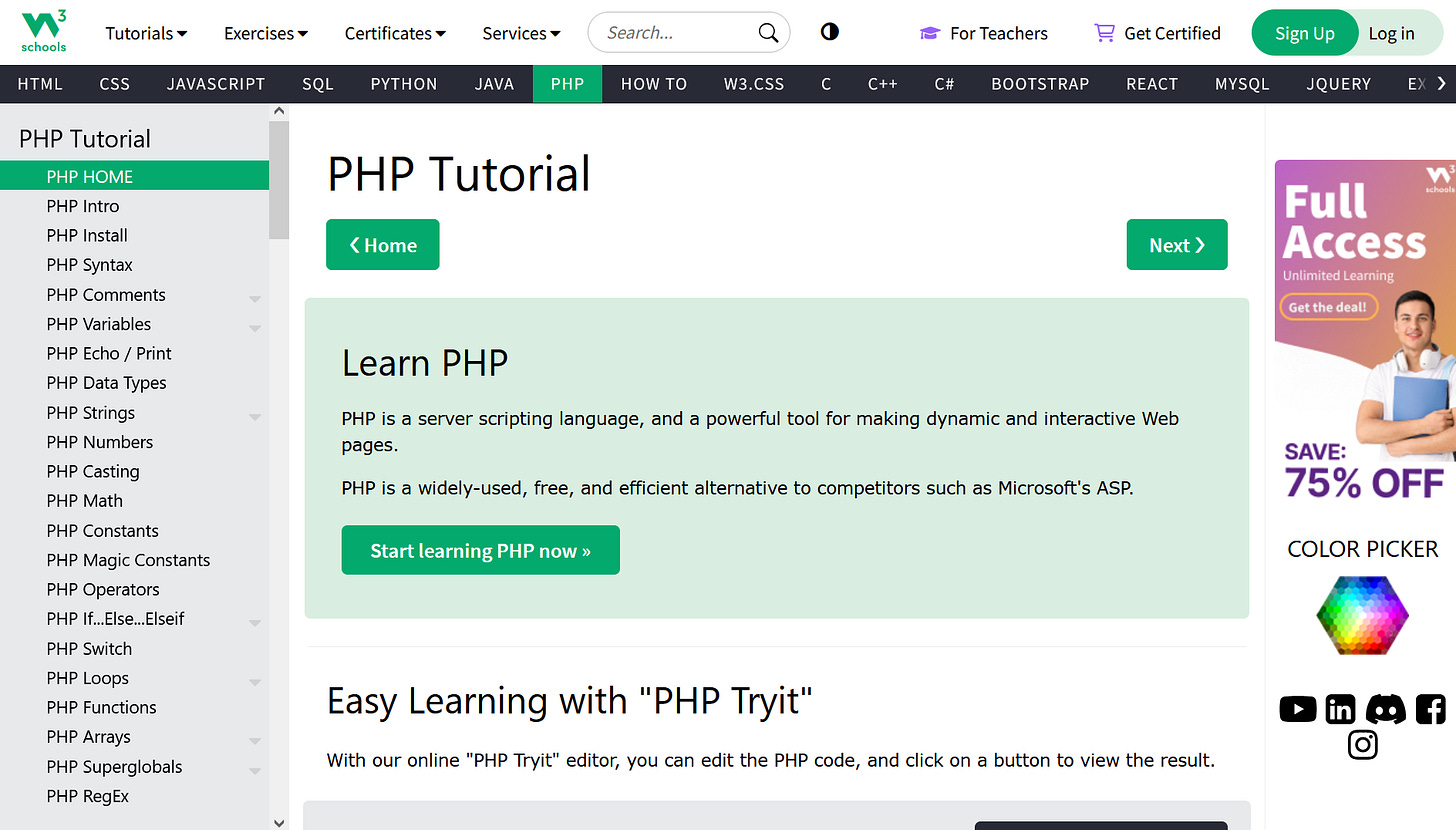Image resolution: width=1456 pixels, height=830 pixels.
Task: Select the C# tab
Action: pos(944,84)
